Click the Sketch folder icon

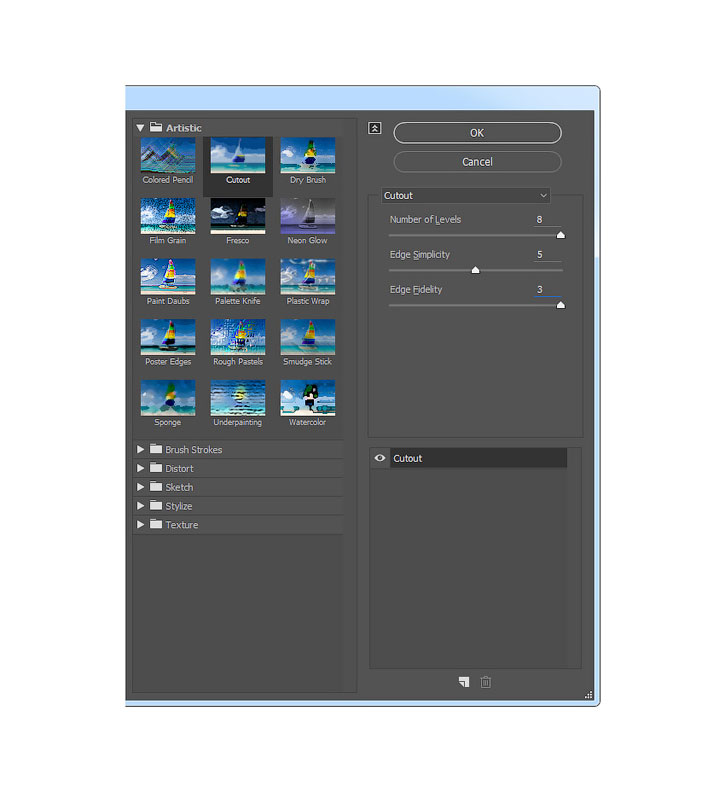[x=156, y=486]
